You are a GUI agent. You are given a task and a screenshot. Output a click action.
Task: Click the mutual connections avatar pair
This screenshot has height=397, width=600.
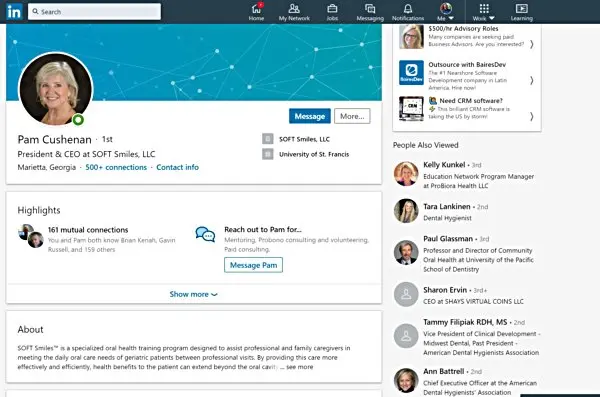31,236
